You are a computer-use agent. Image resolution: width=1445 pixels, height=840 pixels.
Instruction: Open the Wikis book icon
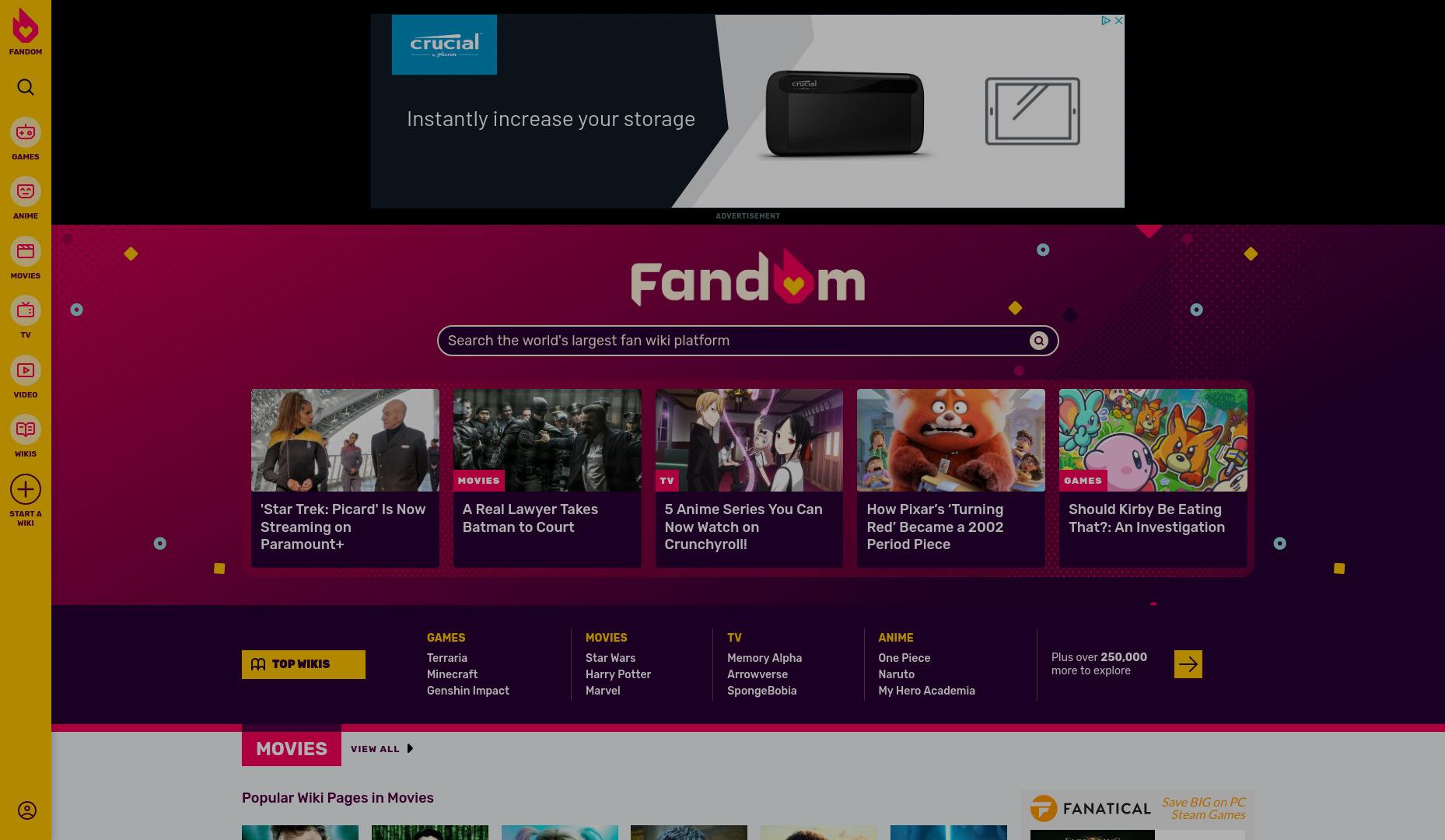[x=26, y=429]
